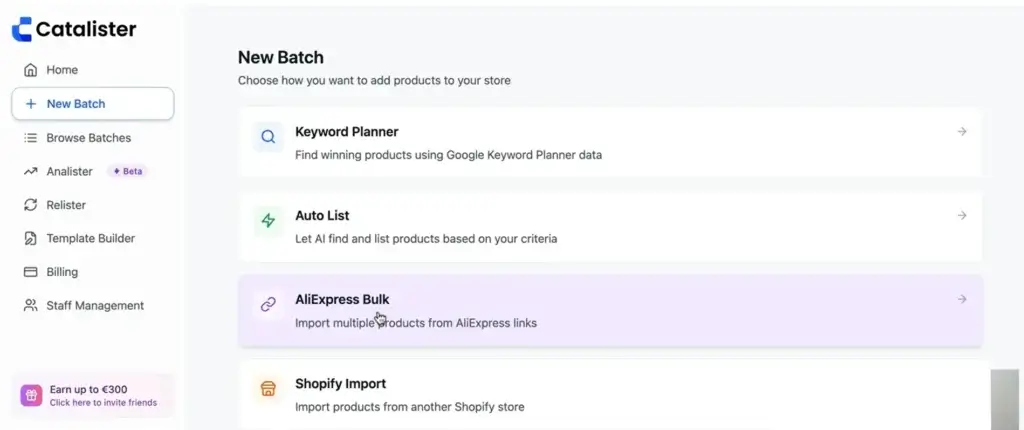Viewport: 1024px width, 430px height.
Task: Click "Import multiple products from AliExpress links" text
Action: coord(416,323)
